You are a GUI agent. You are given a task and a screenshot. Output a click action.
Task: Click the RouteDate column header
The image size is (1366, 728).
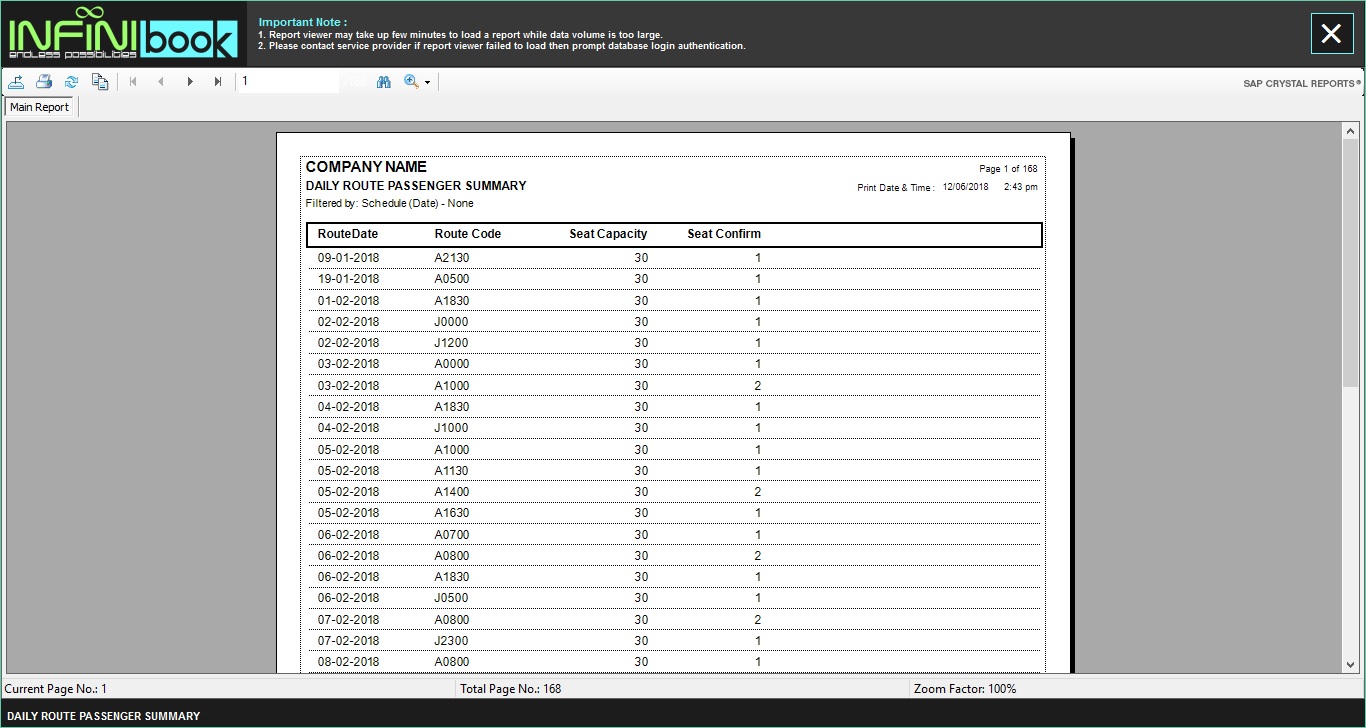pos(348,234)
